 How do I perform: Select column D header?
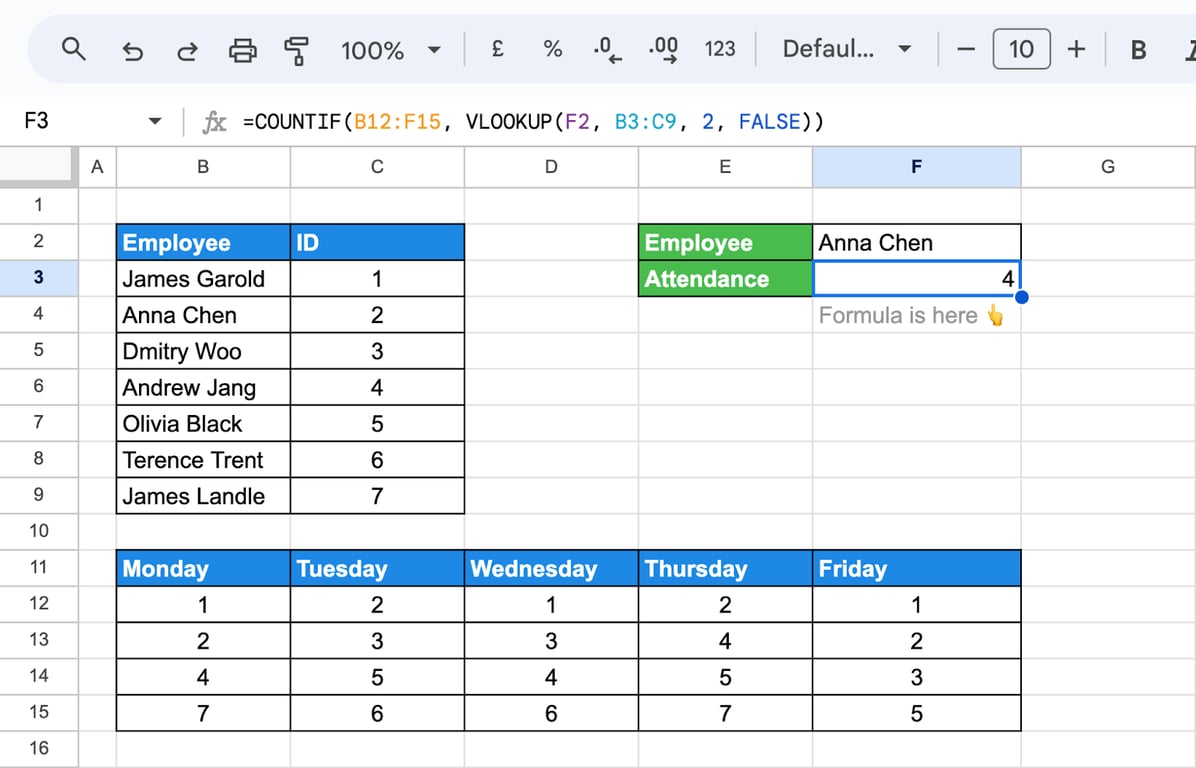551,166
